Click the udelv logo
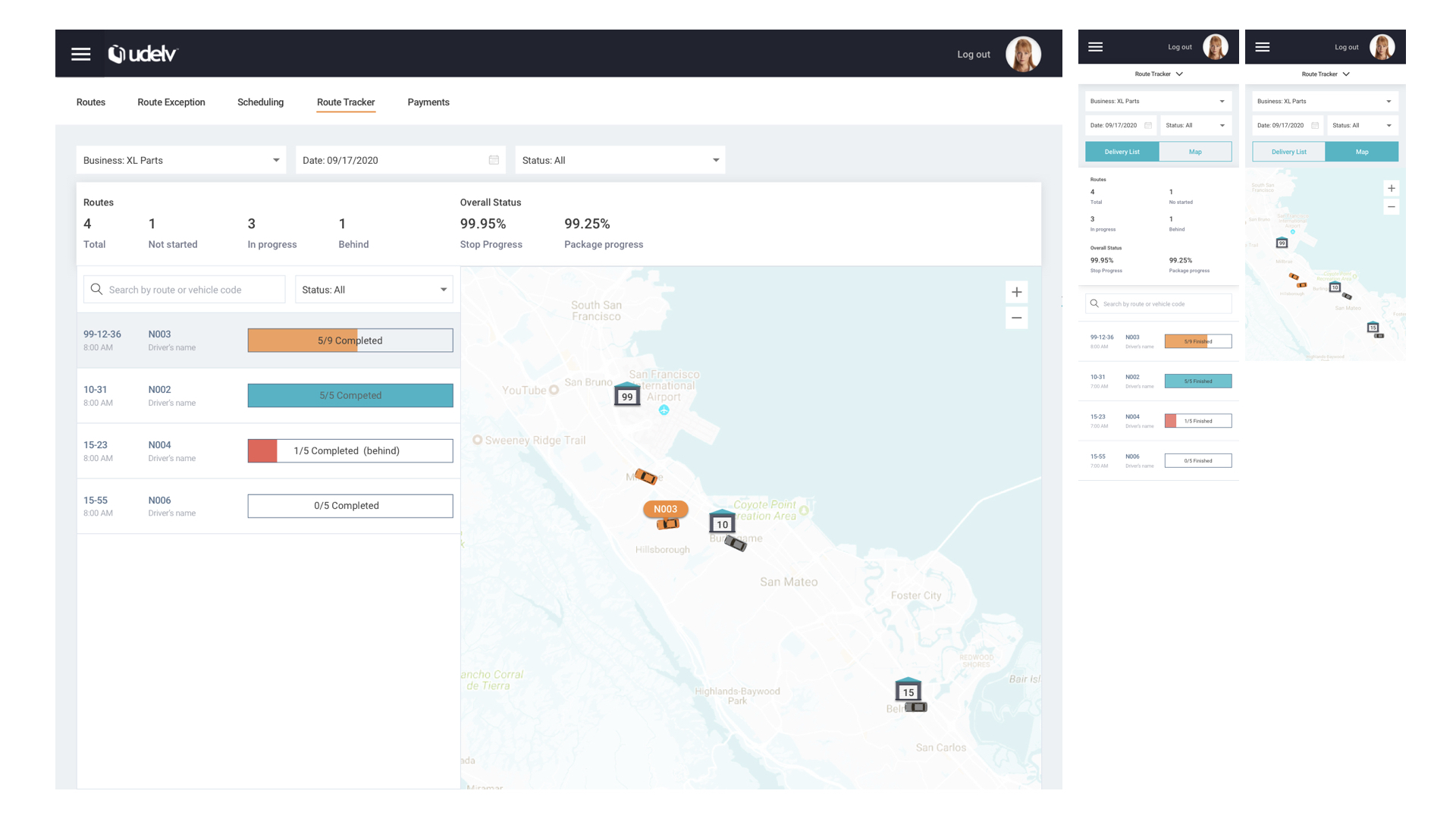 coord(143,54)
